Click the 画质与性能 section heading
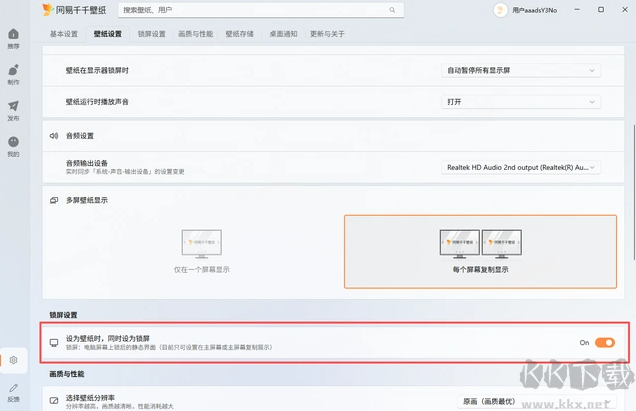636x411 pixels. (x=67, y=374)
